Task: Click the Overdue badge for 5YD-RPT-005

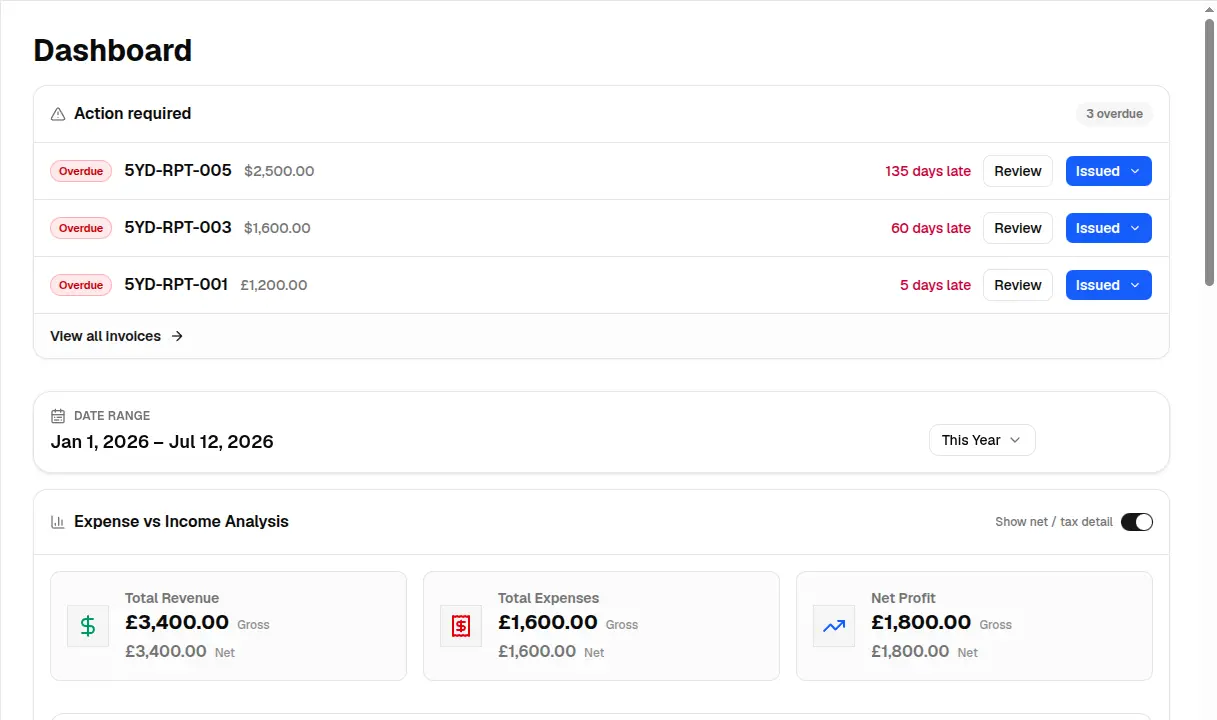Action: tap(81, 171)
